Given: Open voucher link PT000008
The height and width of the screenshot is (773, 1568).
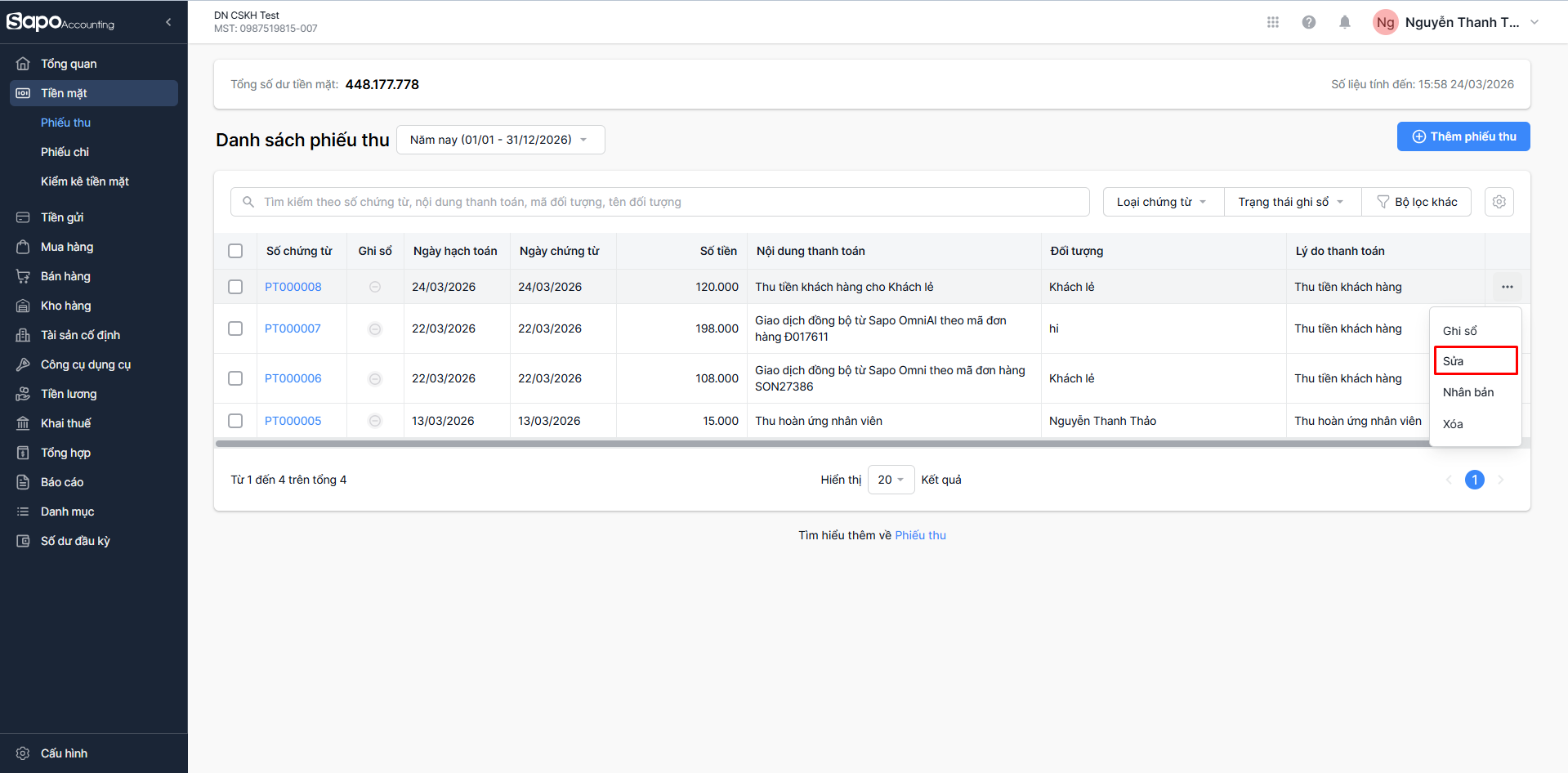Looking at the screenshot, I should 293,287.
